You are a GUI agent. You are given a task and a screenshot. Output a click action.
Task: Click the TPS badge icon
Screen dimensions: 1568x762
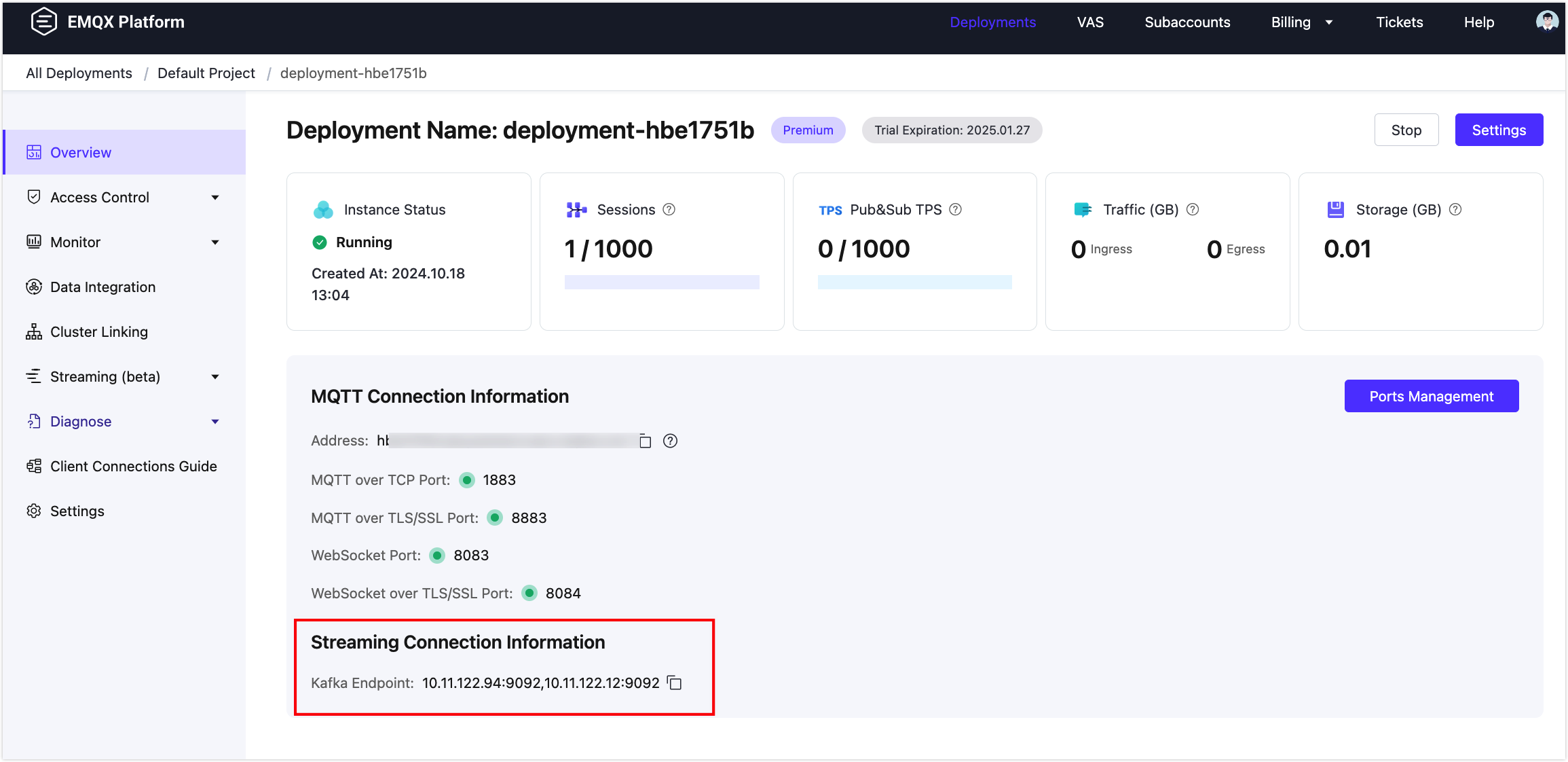830,211
